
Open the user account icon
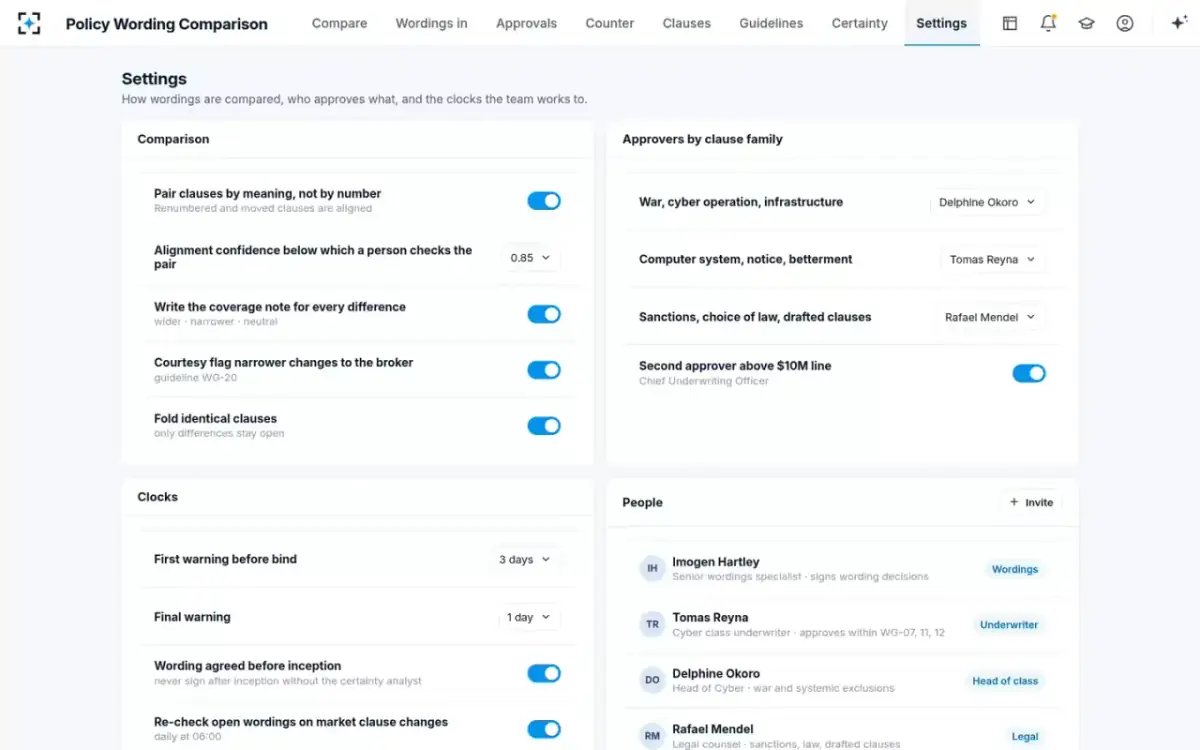click(1125, 23)
